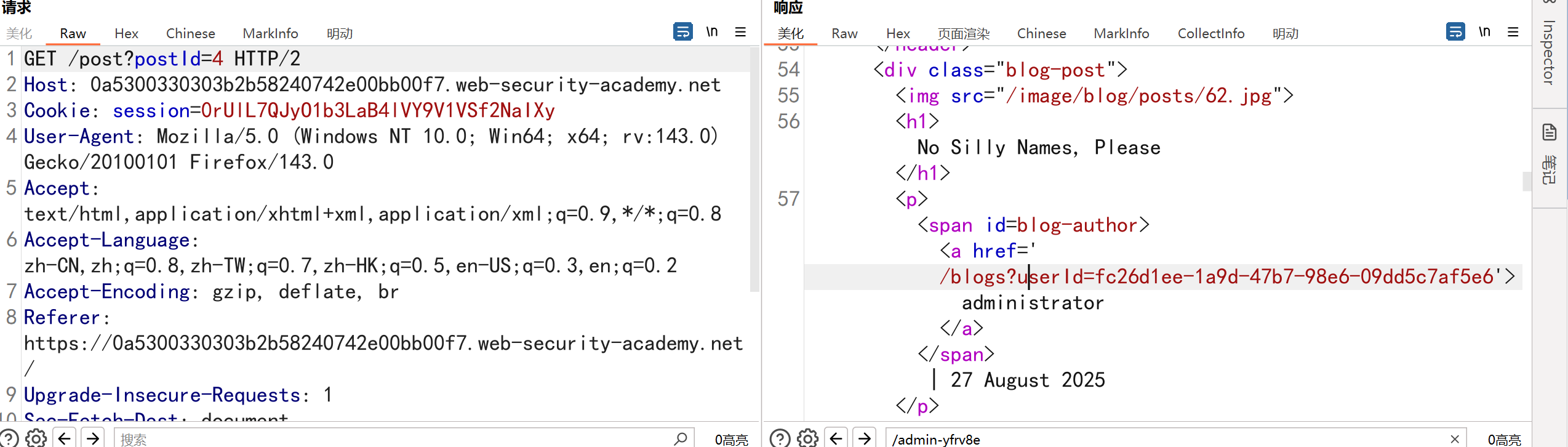Switch request view to the Hex tab
This screenshot has width=1568, height=447.
click(126, 33)
